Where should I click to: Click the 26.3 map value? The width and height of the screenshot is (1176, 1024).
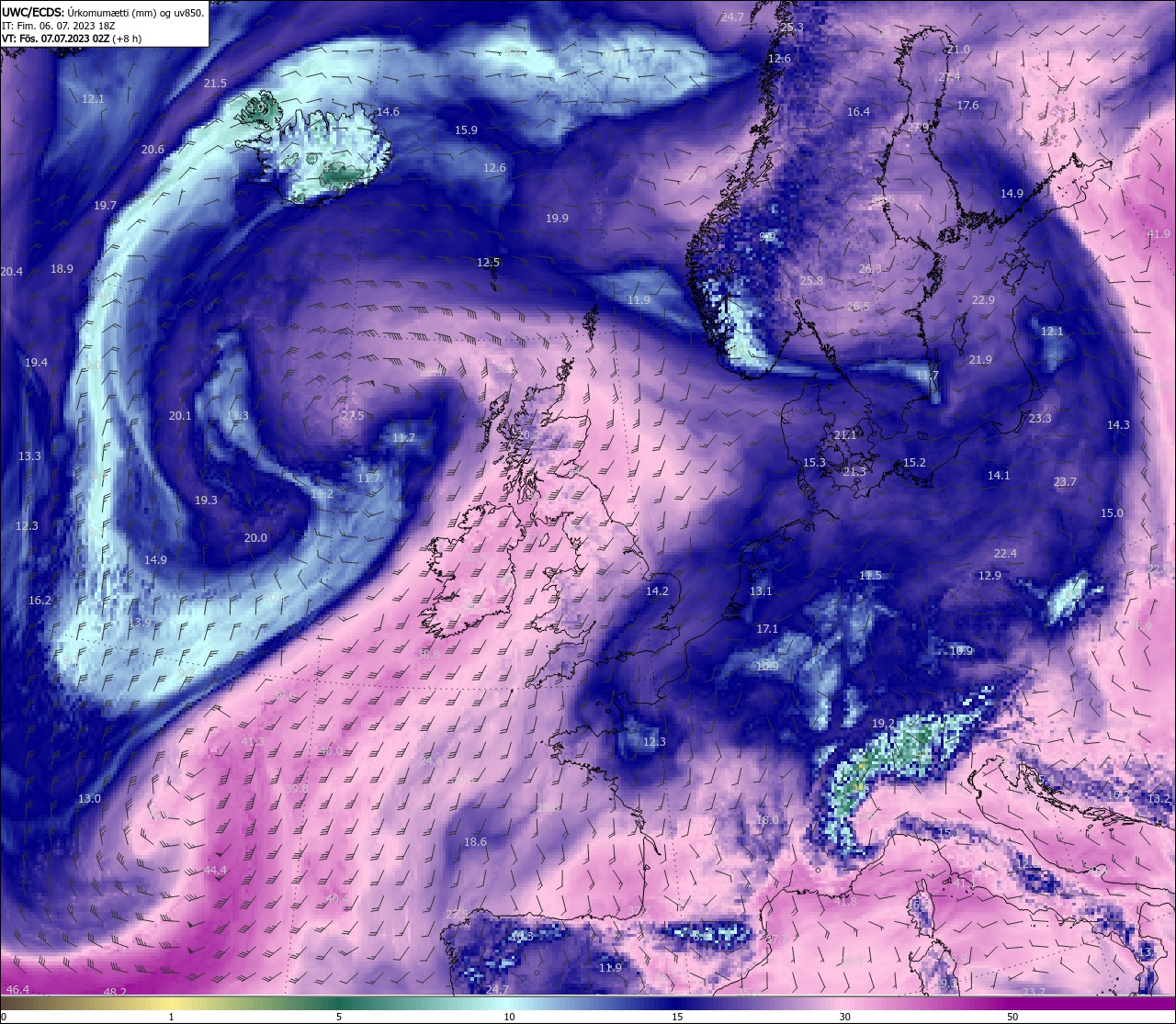[x=870, y=269]
